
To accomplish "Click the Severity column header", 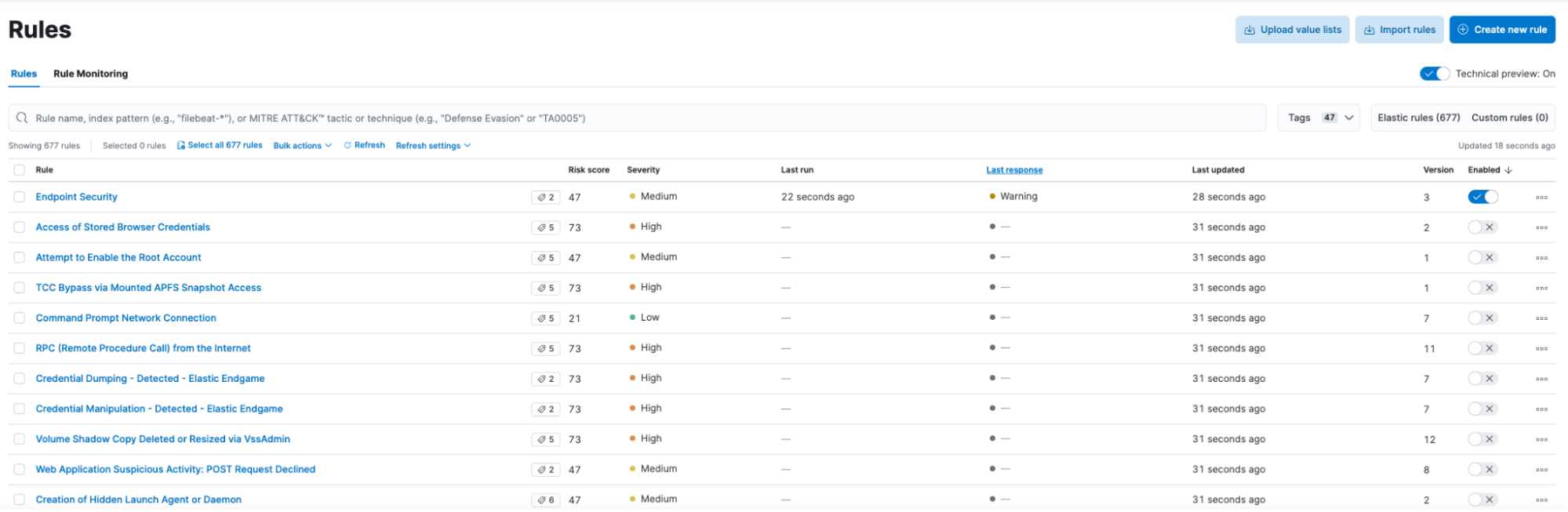I will (643, 170).
